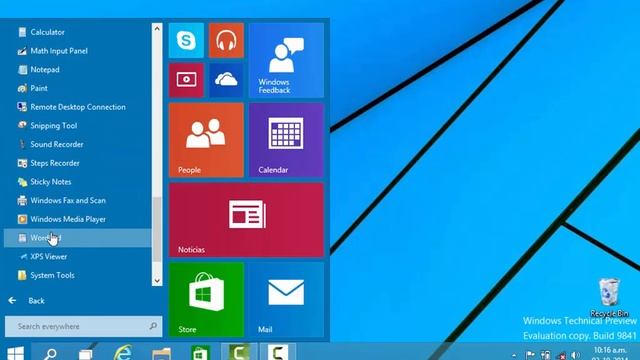The width and height of the screenshot is (640, 360).
Task: Click the Search everywhere box
Action: [83, 327]
